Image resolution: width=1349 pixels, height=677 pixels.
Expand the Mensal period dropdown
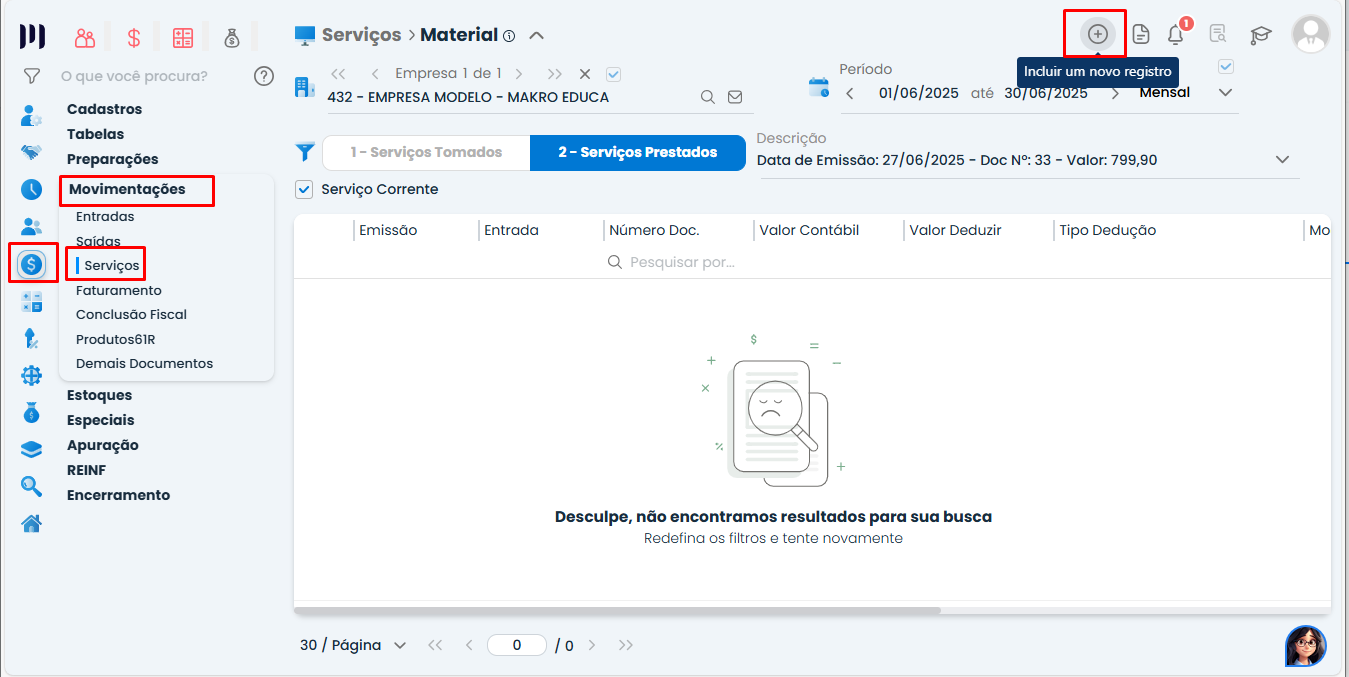click(1225, 92)
